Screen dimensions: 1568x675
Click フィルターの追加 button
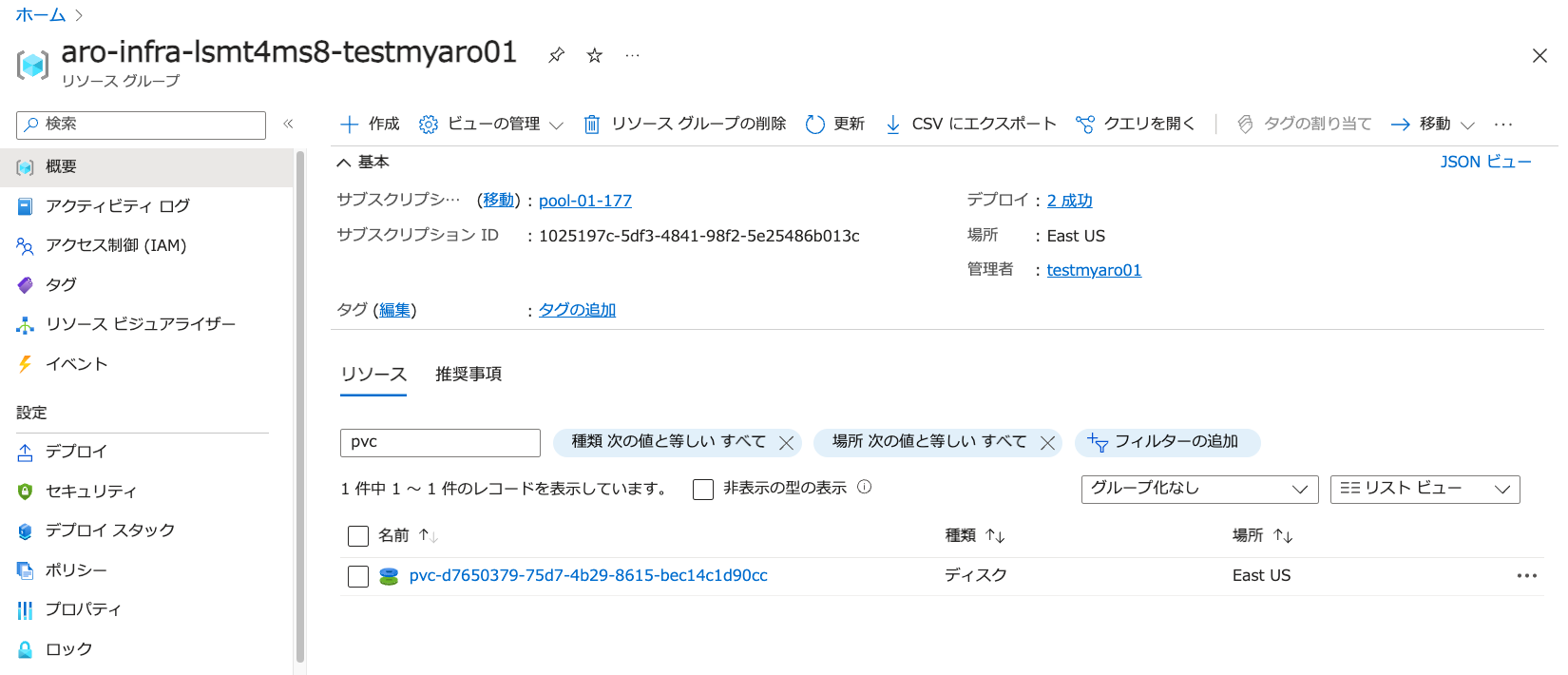pos(1168,443)
